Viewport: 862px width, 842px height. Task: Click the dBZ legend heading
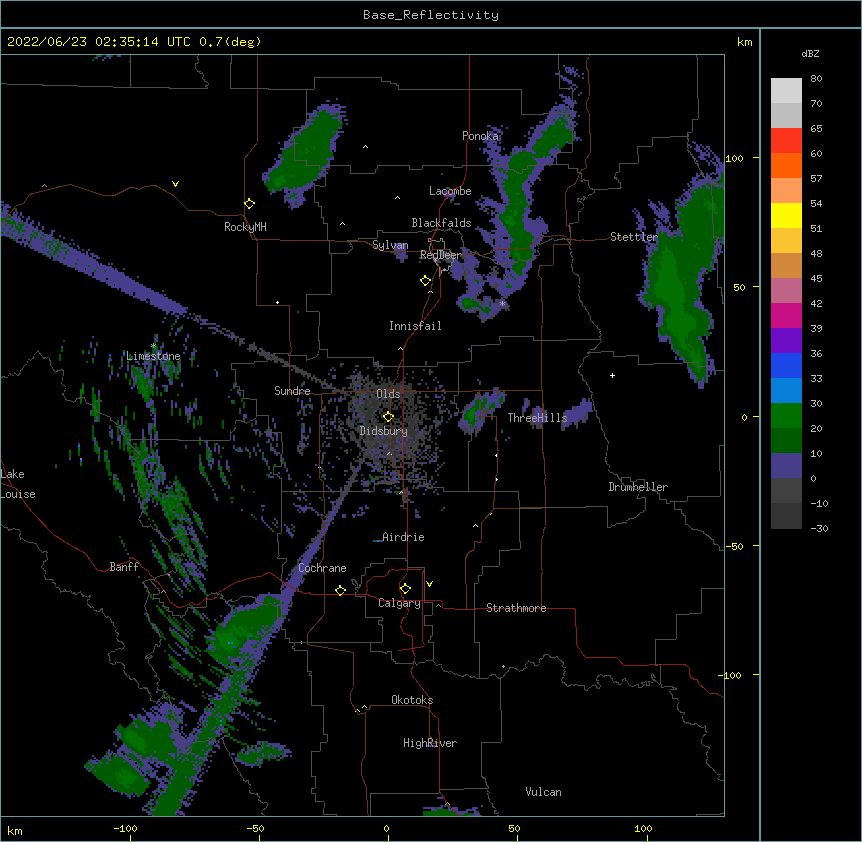(810, 54)
